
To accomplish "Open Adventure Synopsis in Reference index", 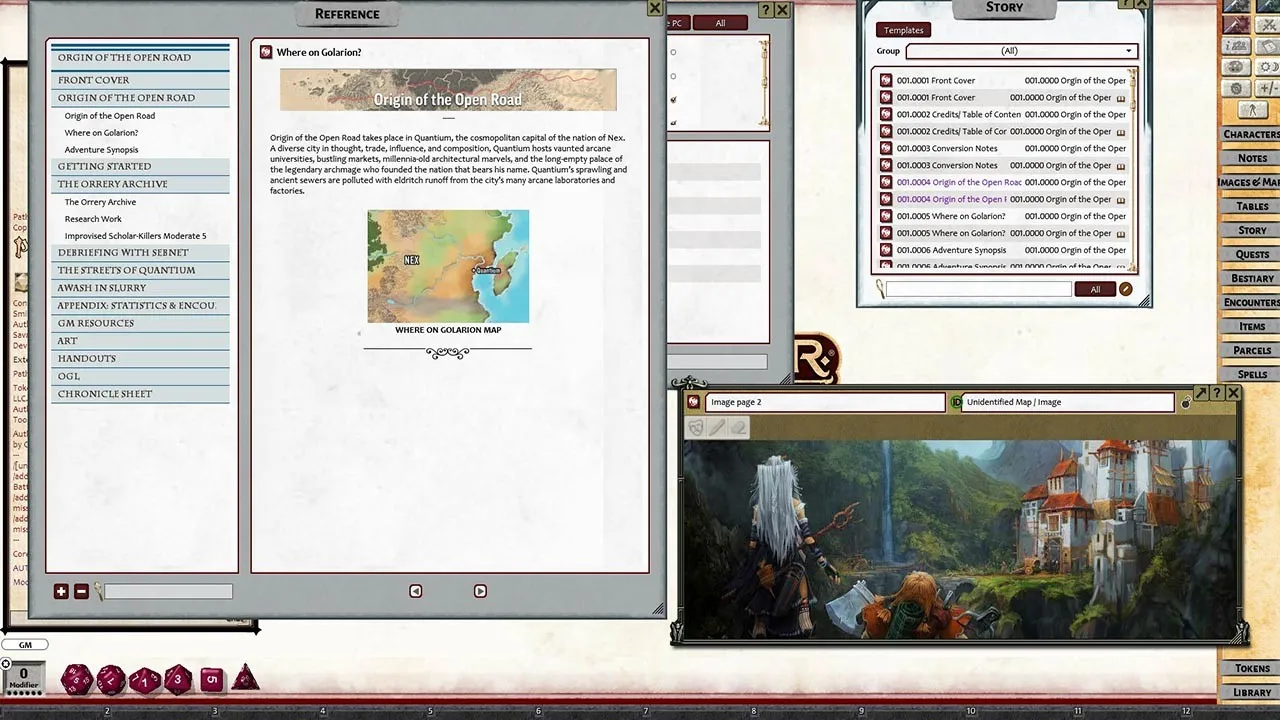I will [101, 150].
